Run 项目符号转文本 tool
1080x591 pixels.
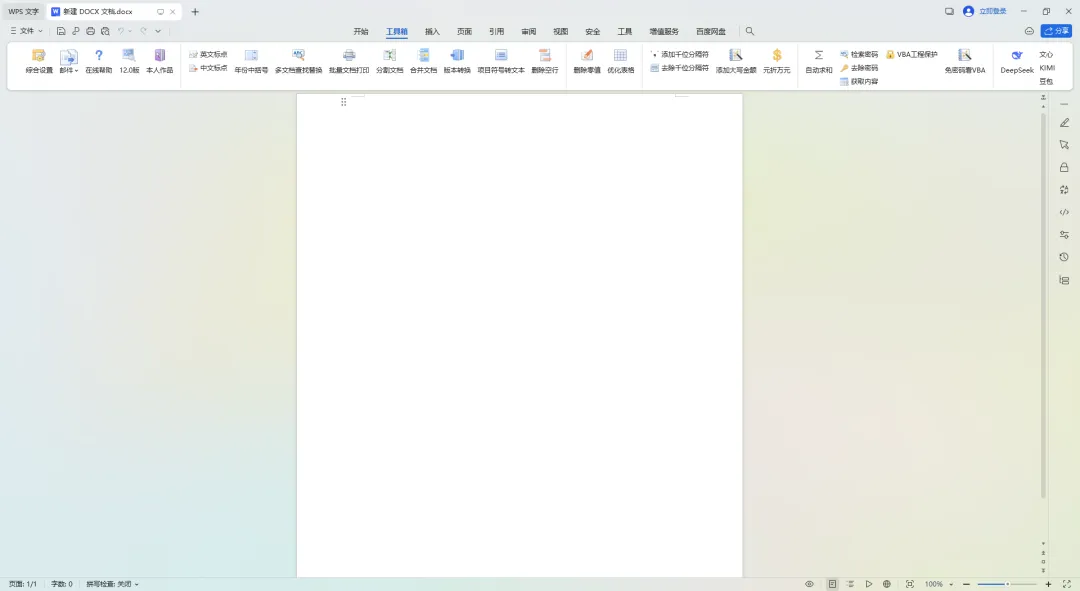click(501, 61)
